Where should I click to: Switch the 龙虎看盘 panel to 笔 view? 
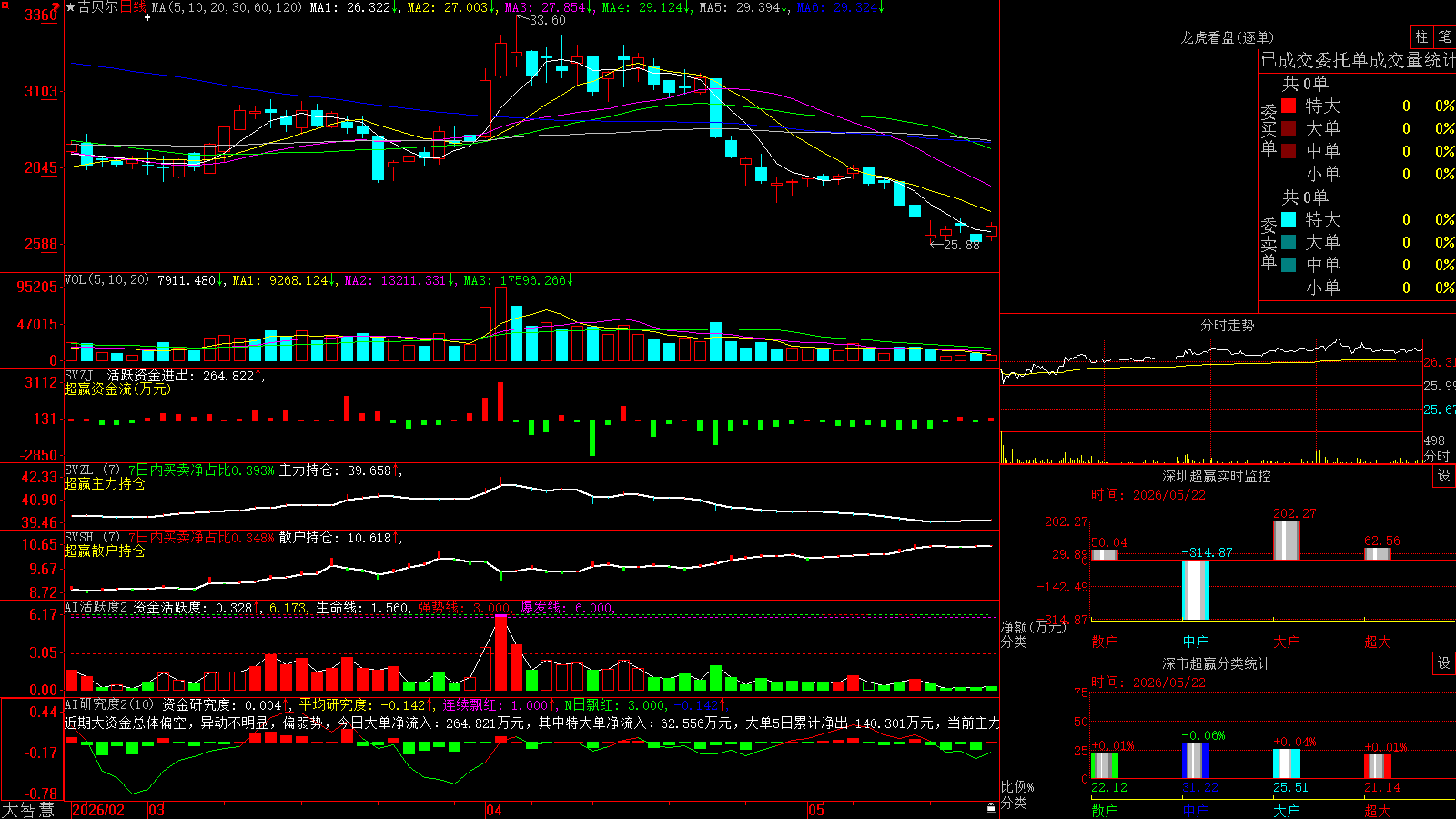pos(1445,37)
